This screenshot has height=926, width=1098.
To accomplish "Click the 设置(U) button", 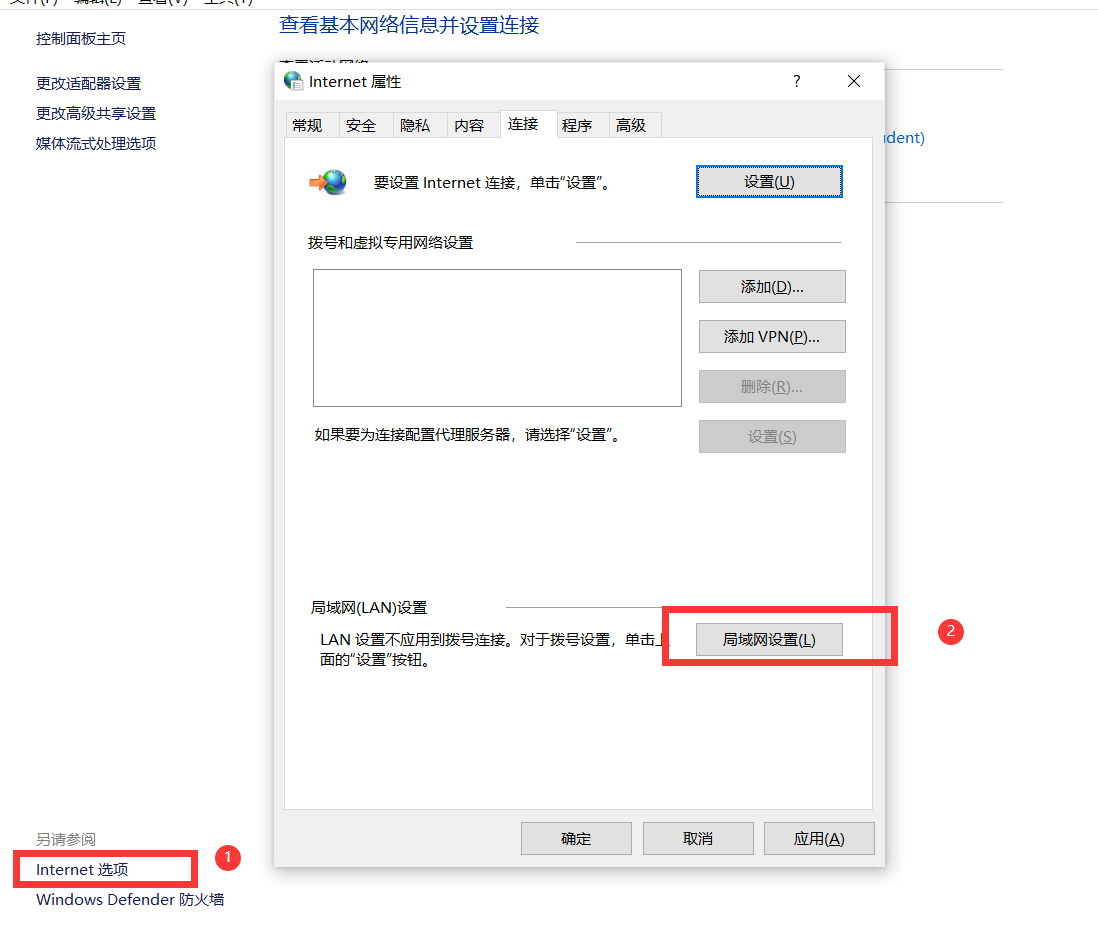I will coord(768,181).
